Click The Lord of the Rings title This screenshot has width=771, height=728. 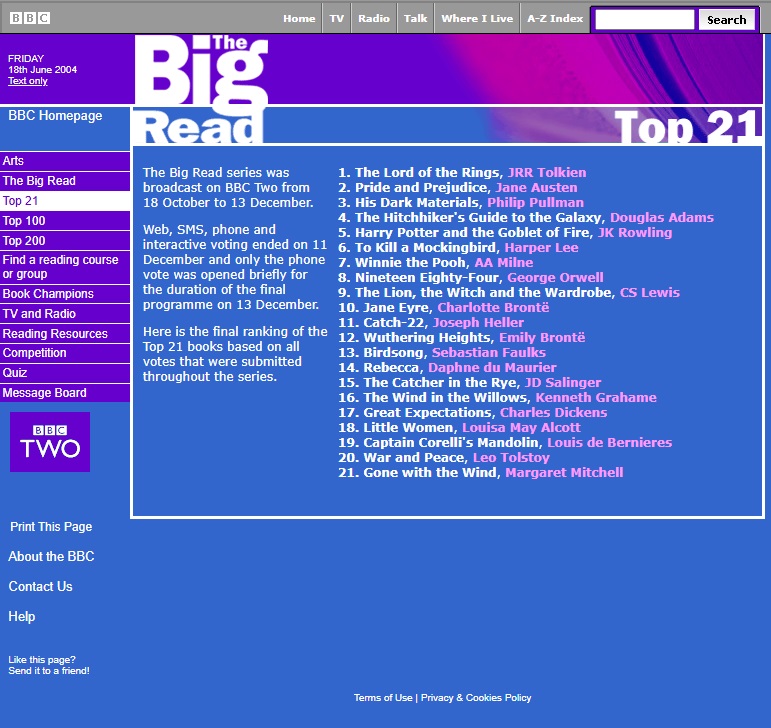(x=427, y=173)
